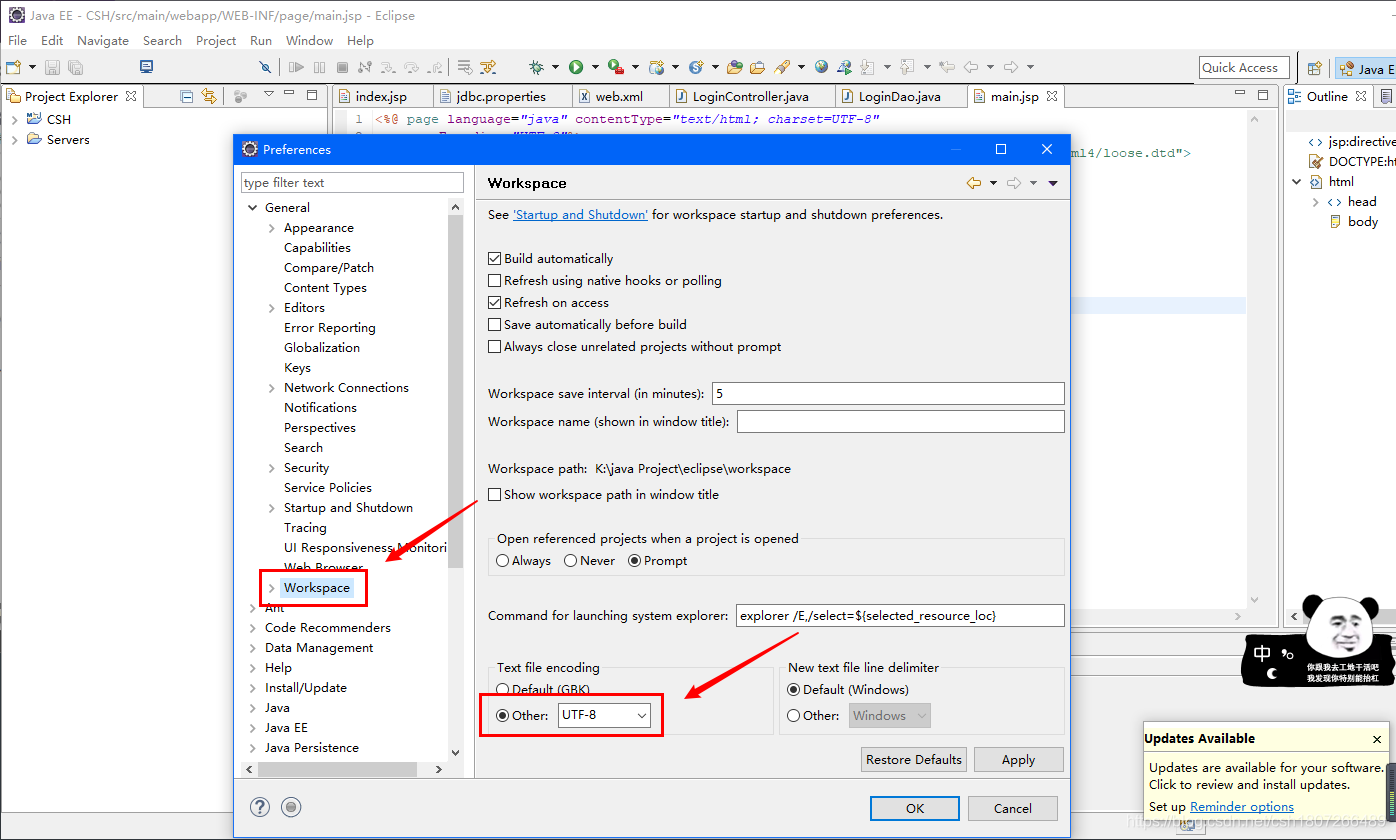Collapse the General tree node
The width and height of the screenshot is (1396, 840).
point(252,207)
